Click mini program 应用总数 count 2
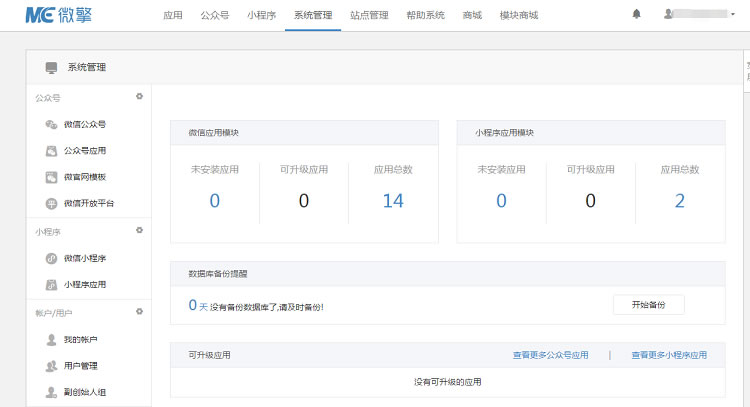This screenshot has width=750, height=407. [x=680, y=200]
